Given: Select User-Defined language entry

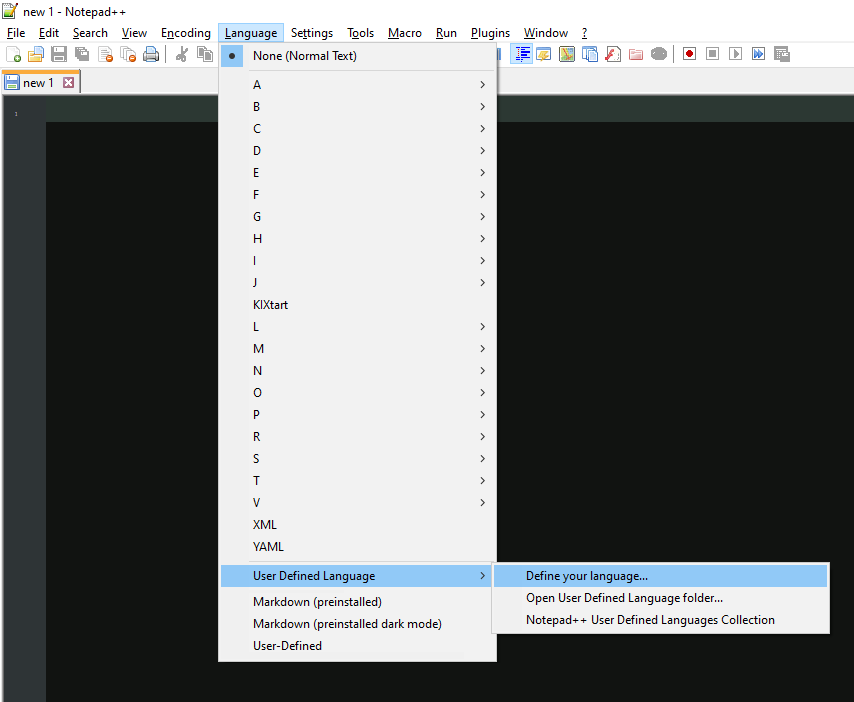Looking at the screenshot, I should pyautogui.click(x=357, y=645).
